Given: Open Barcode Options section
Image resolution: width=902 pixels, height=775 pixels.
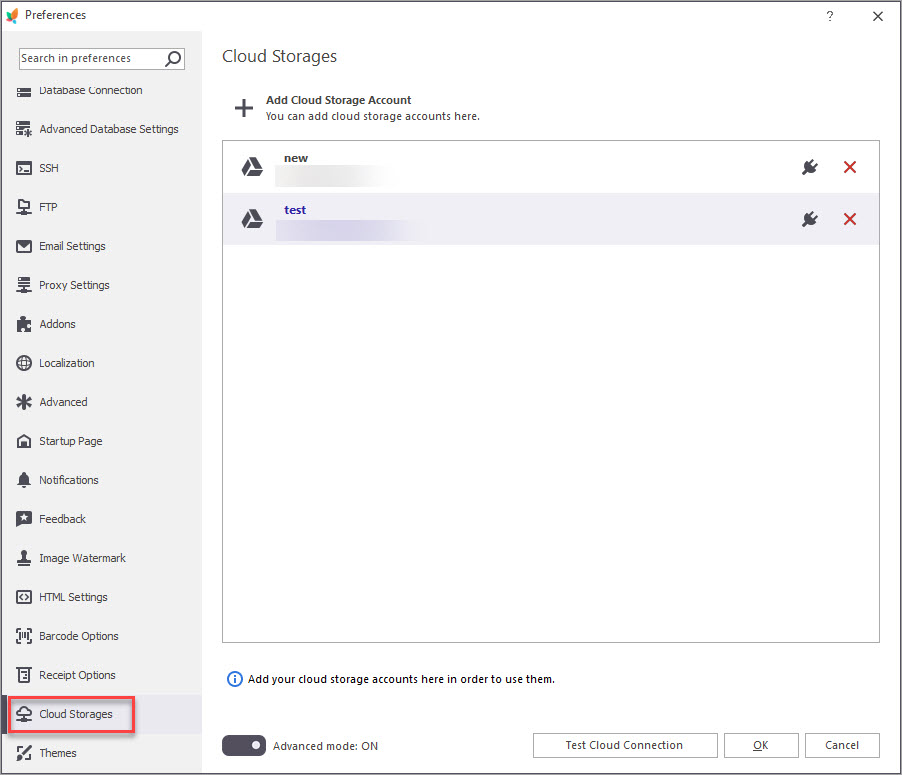Looking at the screenshot, I should [101, 636].
